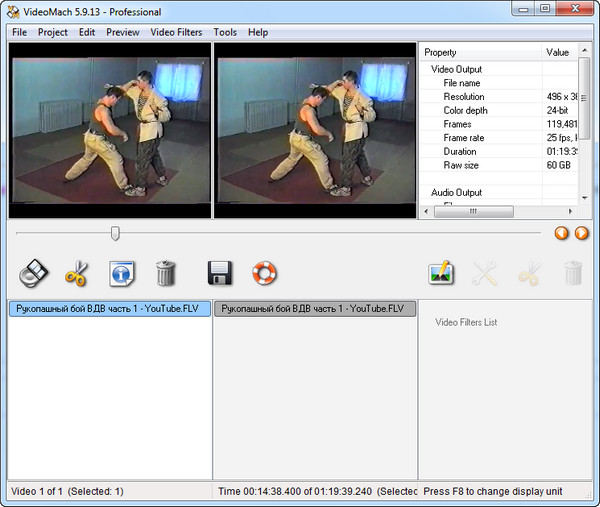The height and width of the screenshot is (507, 600).
Task: Open the Video Filters menu
Action: (x=176, y=32)
